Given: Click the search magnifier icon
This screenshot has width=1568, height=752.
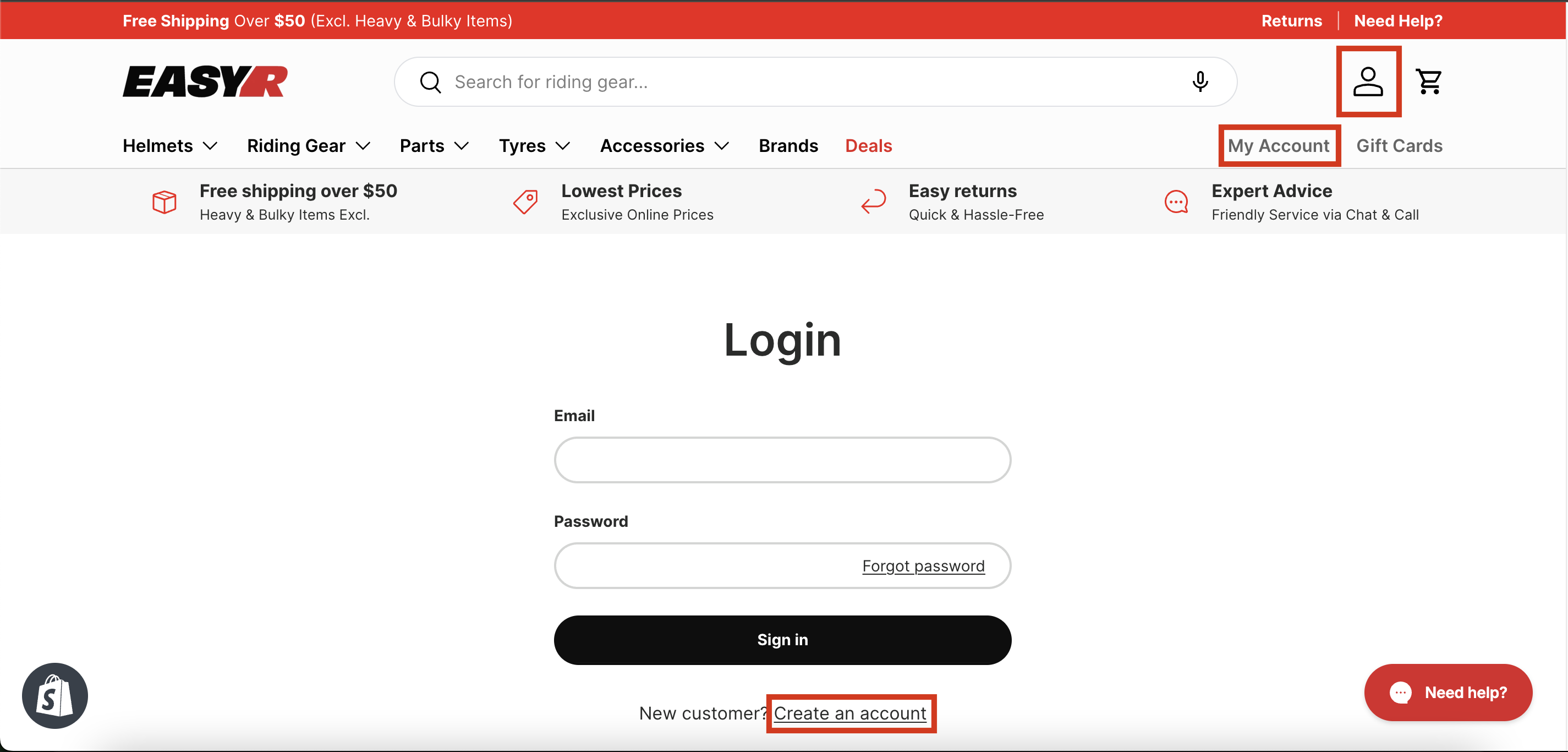Looking at the screenshot, I should (x=430, y=82).
